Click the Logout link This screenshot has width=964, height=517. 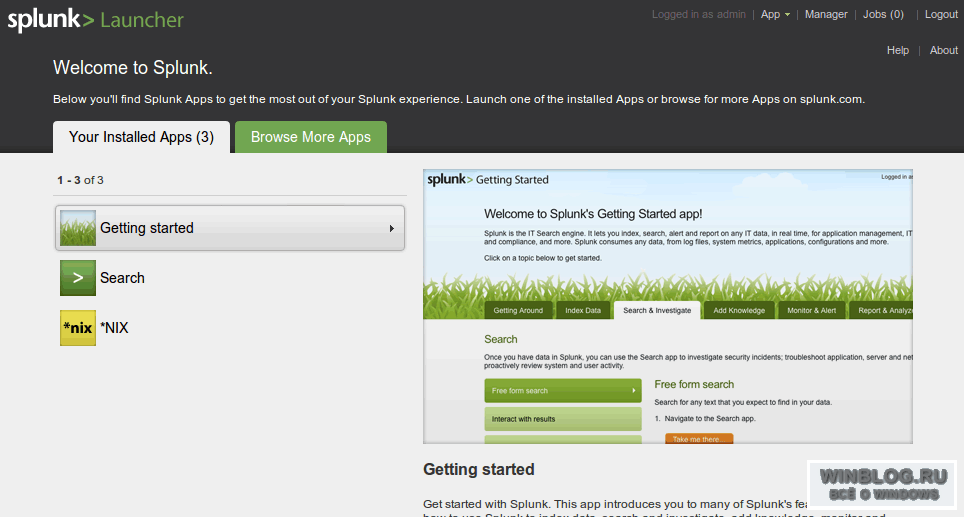coord(941,14)
